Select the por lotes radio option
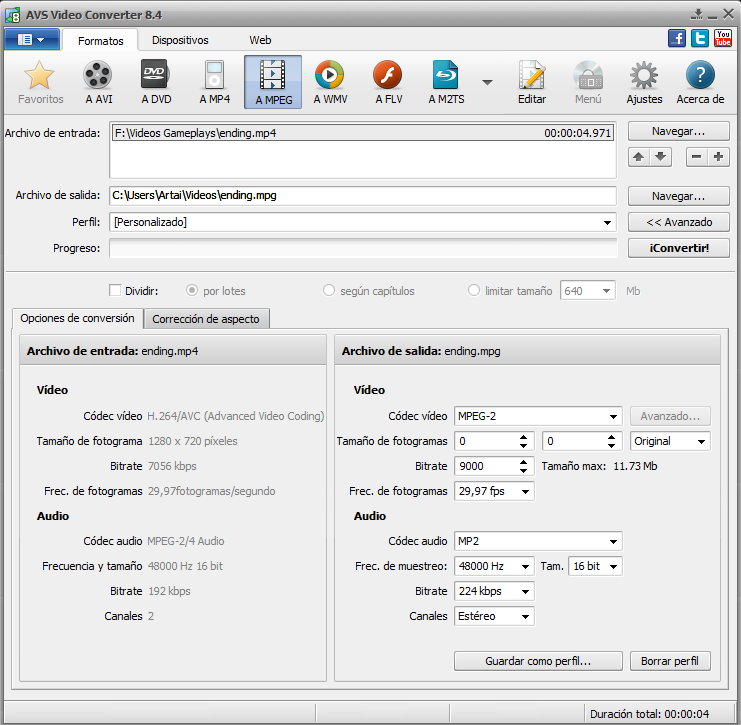 pyautogui.click(x=191, y=290)
